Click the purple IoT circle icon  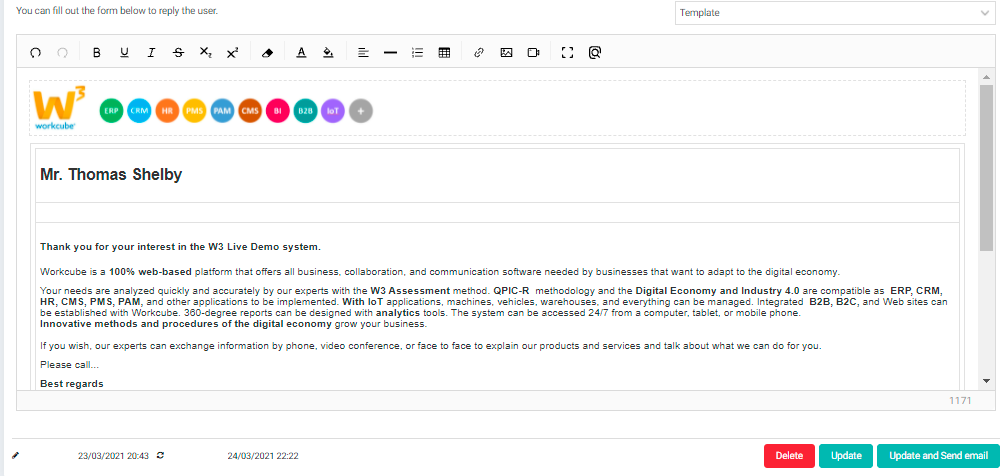point(333,111)
